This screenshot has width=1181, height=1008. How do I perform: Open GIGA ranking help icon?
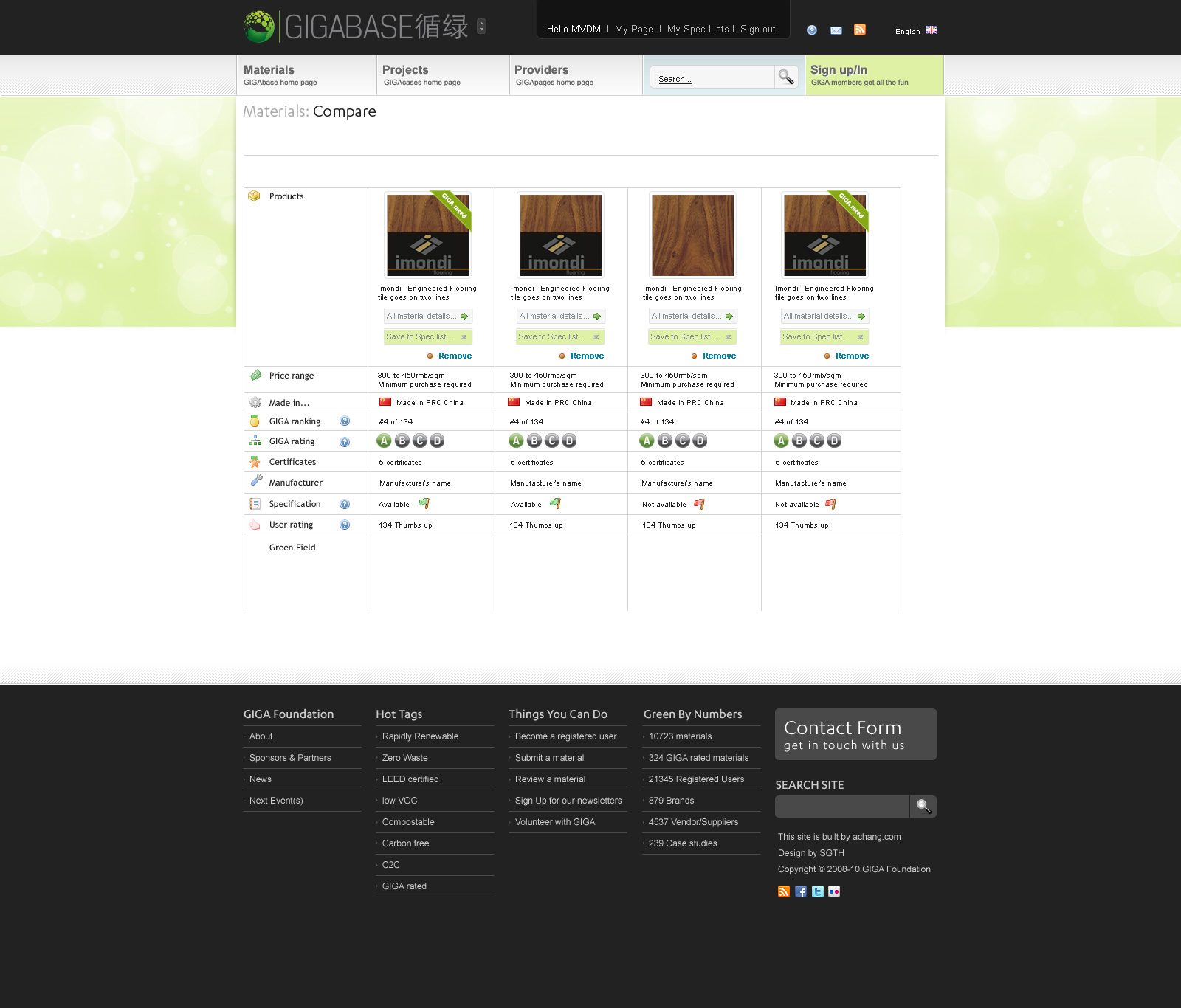click(x=345, y=421)
